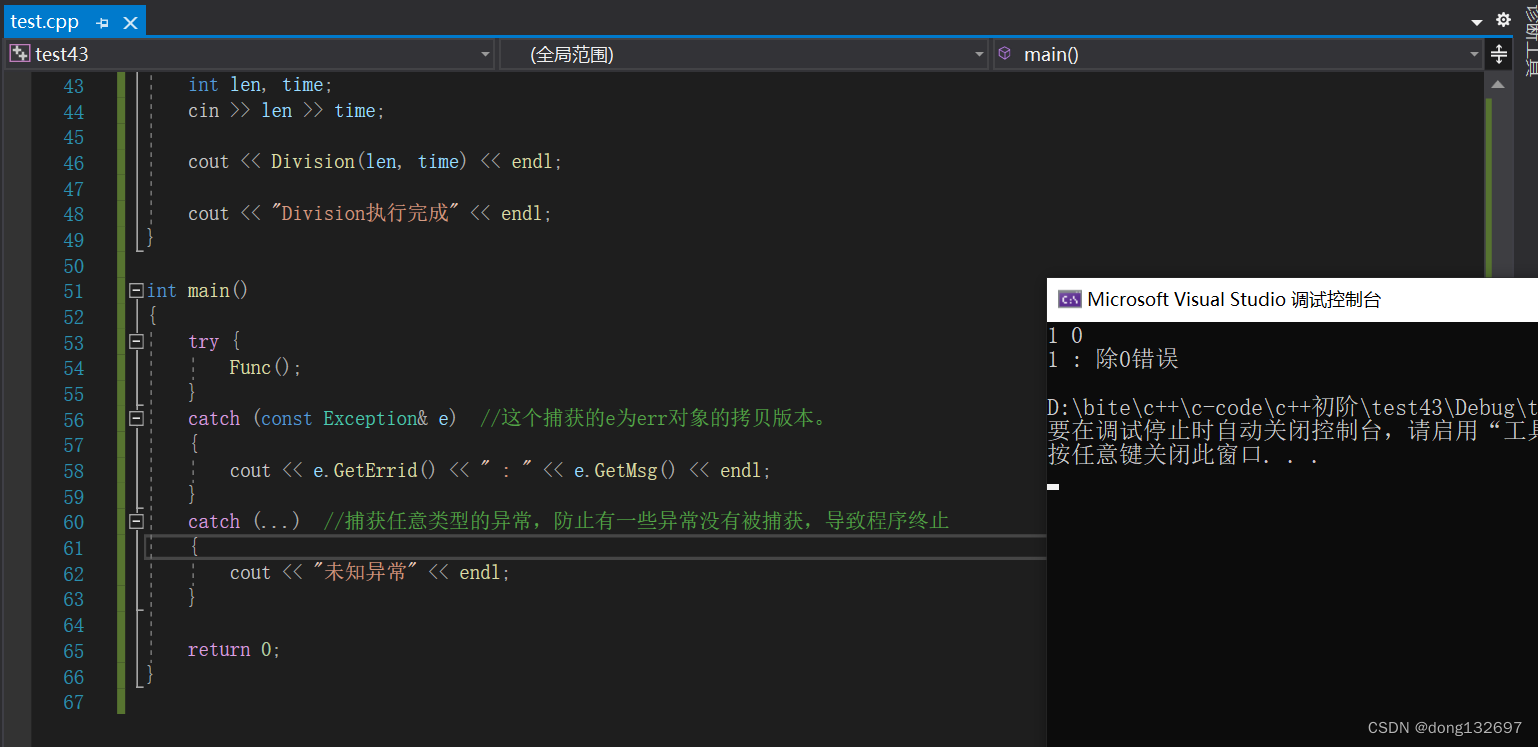
Task: Close the test.cpp tab
Action: click(129, 22)
